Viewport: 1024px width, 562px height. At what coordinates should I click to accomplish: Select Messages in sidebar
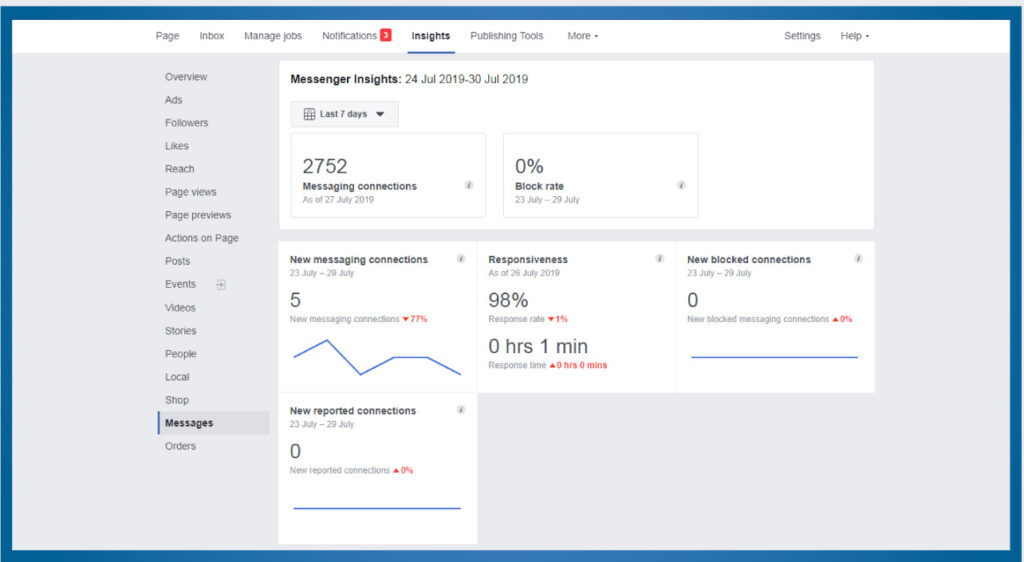214,423
